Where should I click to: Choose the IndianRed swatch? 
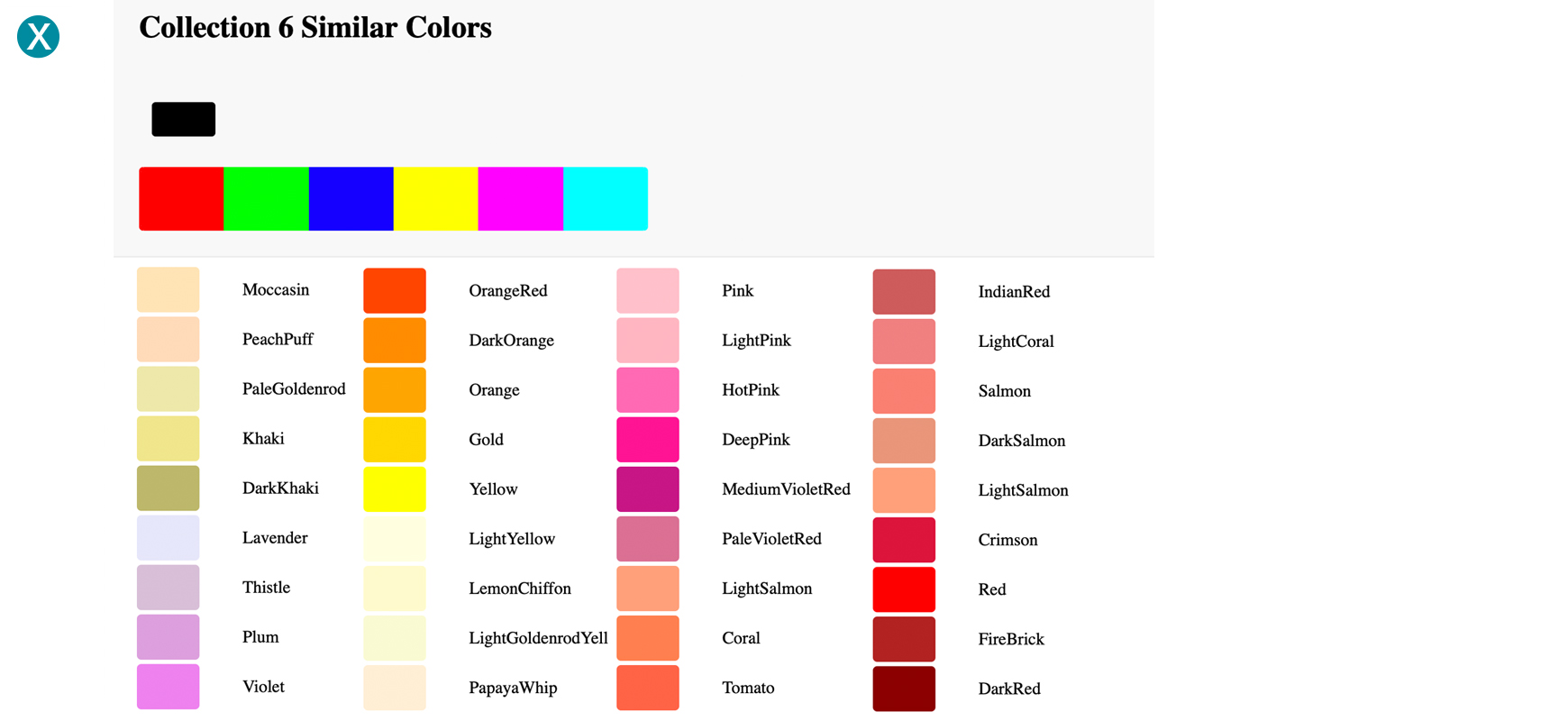click(904, 291)
